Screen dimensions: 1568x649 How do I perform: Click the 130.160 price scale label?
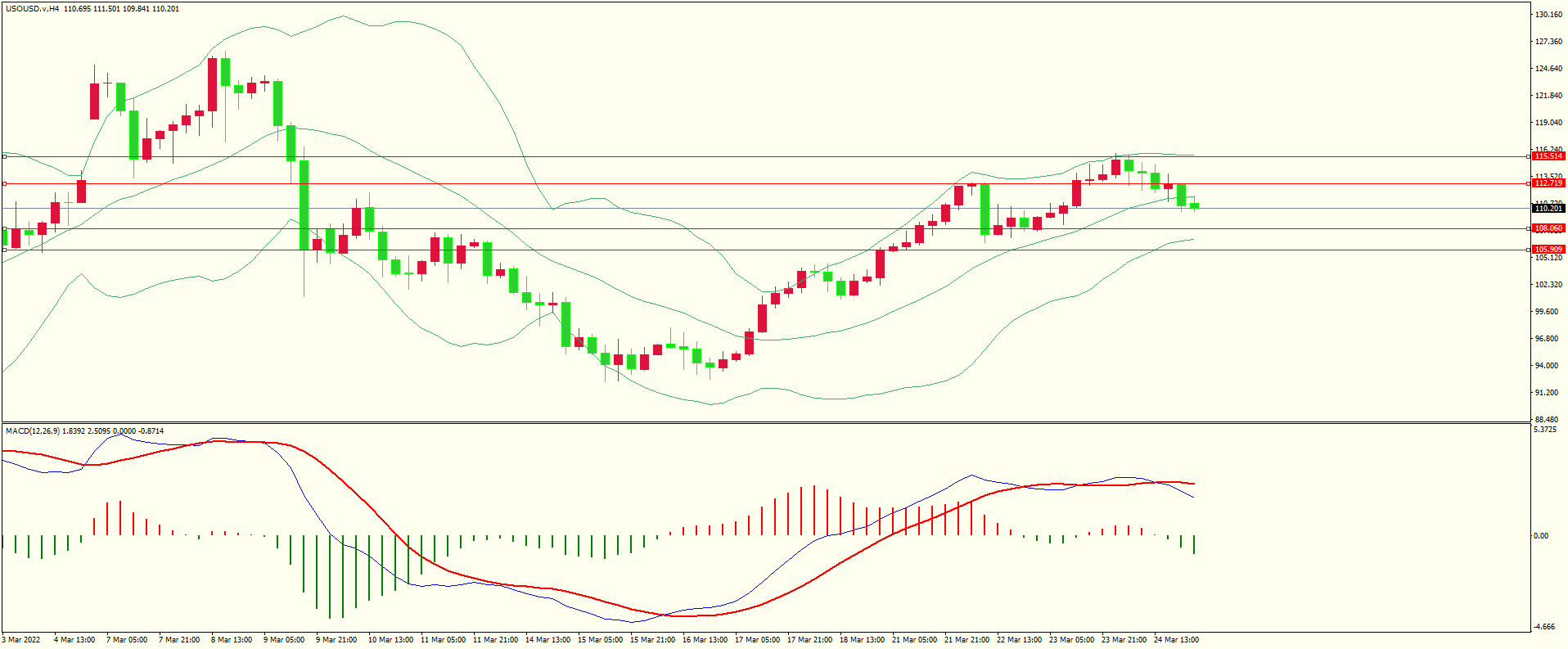coord(1549,15)
